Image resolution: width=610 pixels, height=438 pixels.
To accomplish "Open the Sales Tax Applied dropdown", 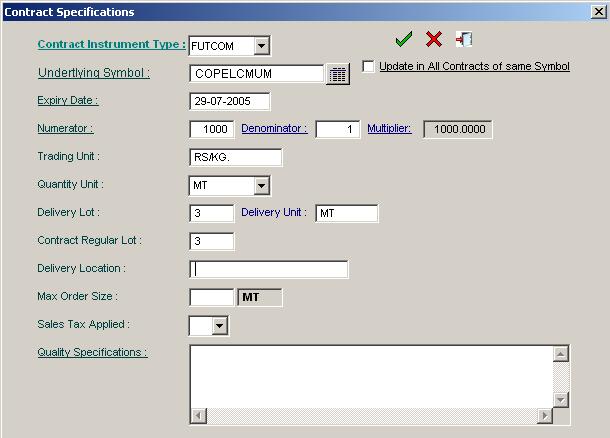I will 220,326.
